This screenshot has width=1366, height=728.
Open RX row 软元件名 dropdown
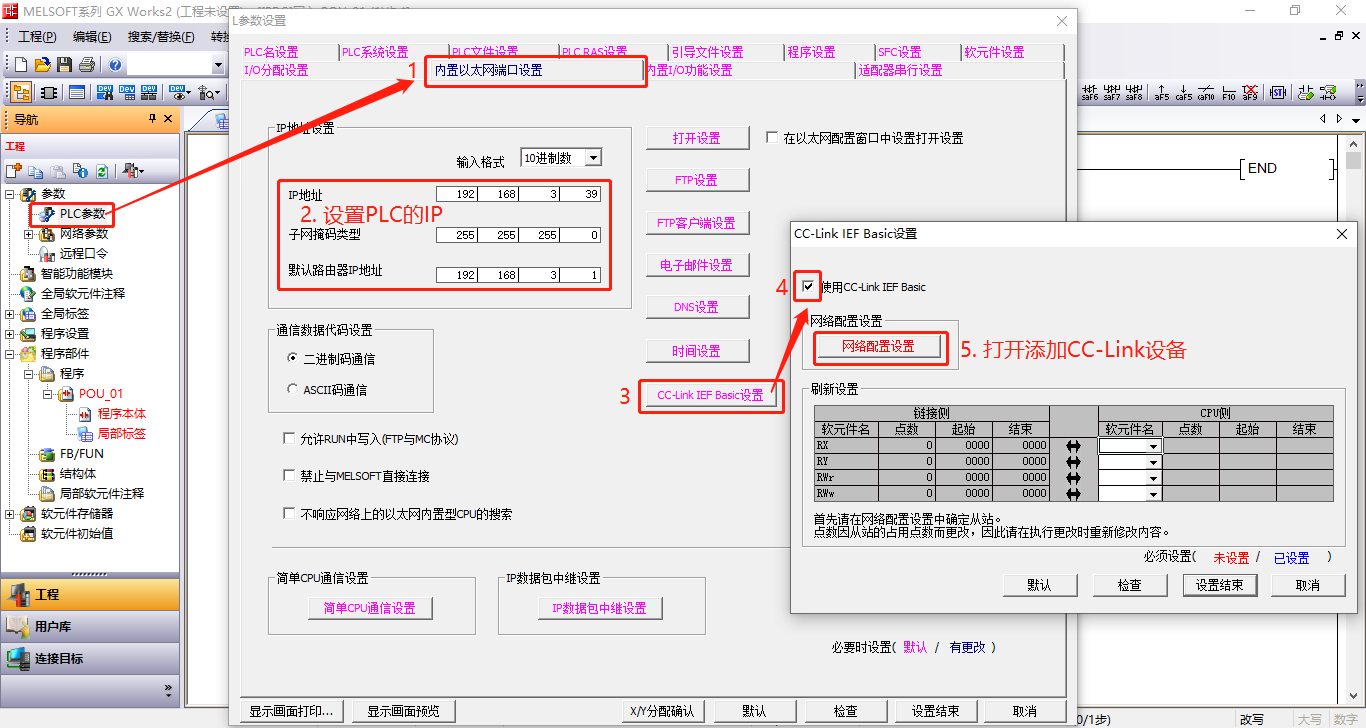tap(1154, 447)
